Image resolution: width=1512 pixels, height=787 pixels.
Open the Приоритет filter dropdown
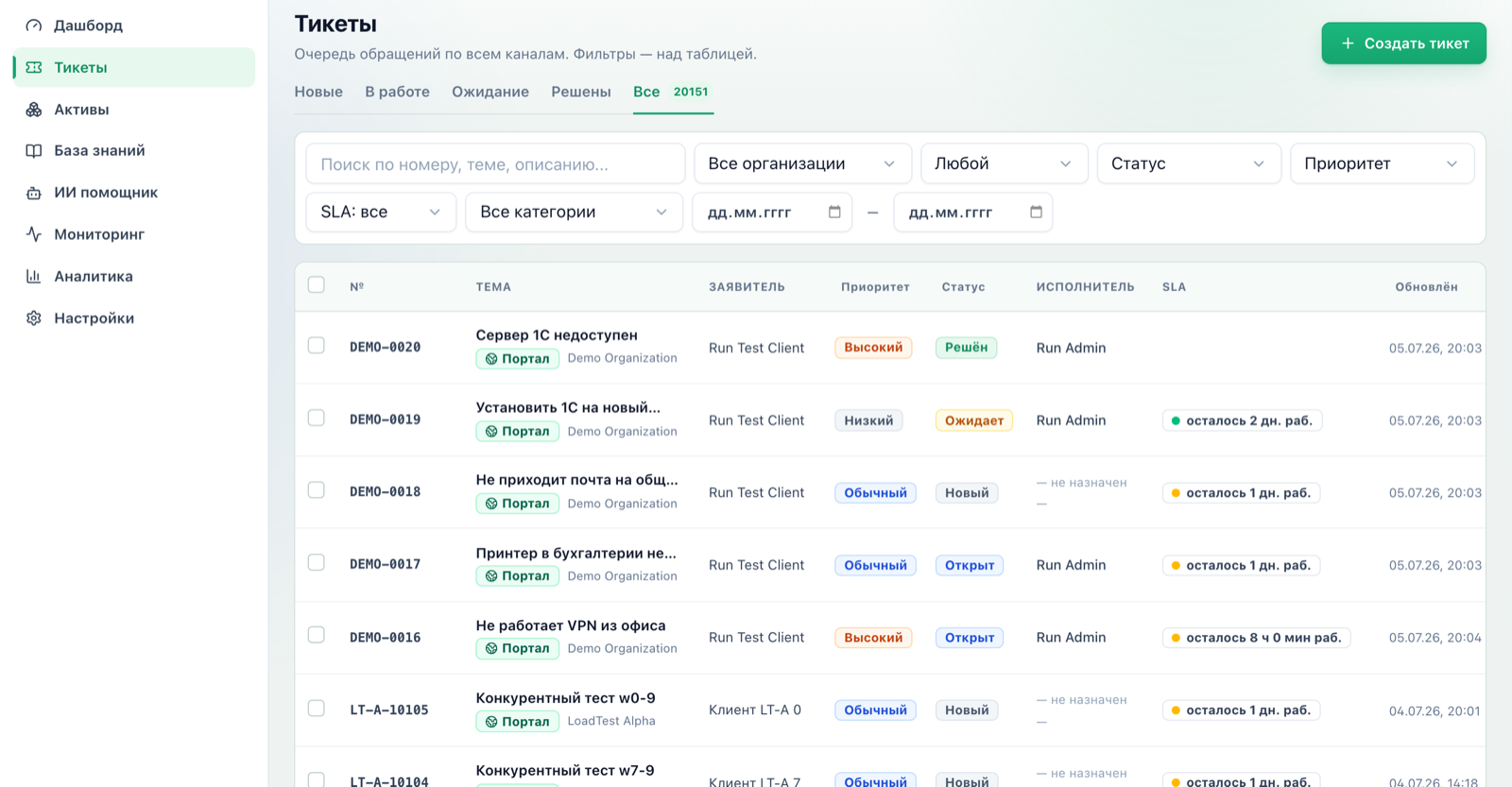coord(1382,163)
